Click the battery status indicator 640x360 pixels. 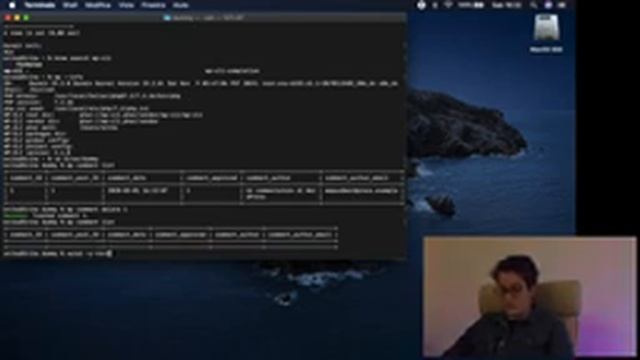click(x=471, y=5)
